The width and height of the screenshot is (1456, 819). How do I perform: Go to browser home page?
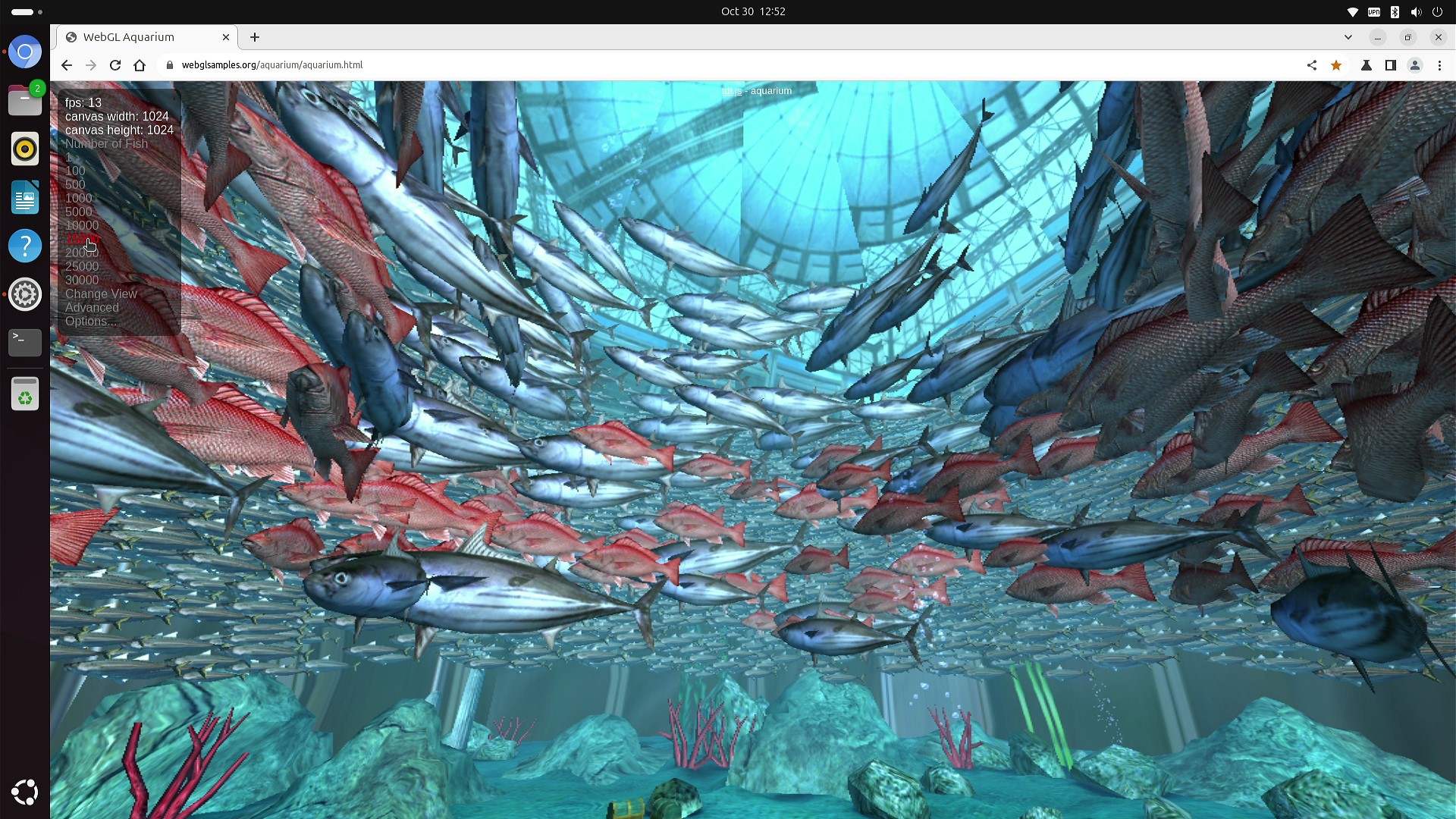pos(140,65)
